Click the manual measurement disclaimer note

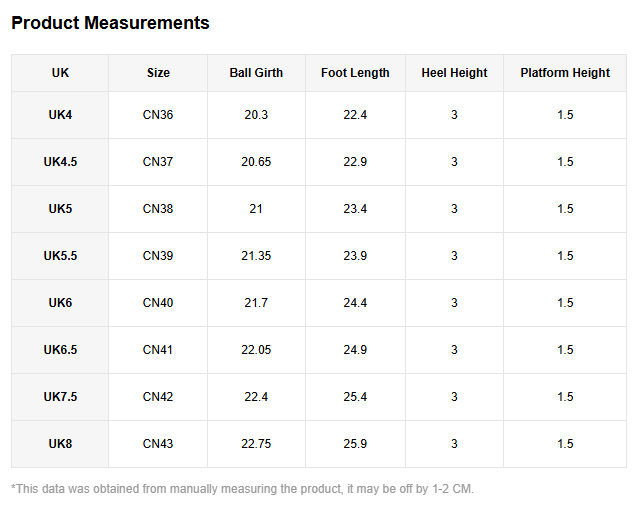click(x=242, y=489)
